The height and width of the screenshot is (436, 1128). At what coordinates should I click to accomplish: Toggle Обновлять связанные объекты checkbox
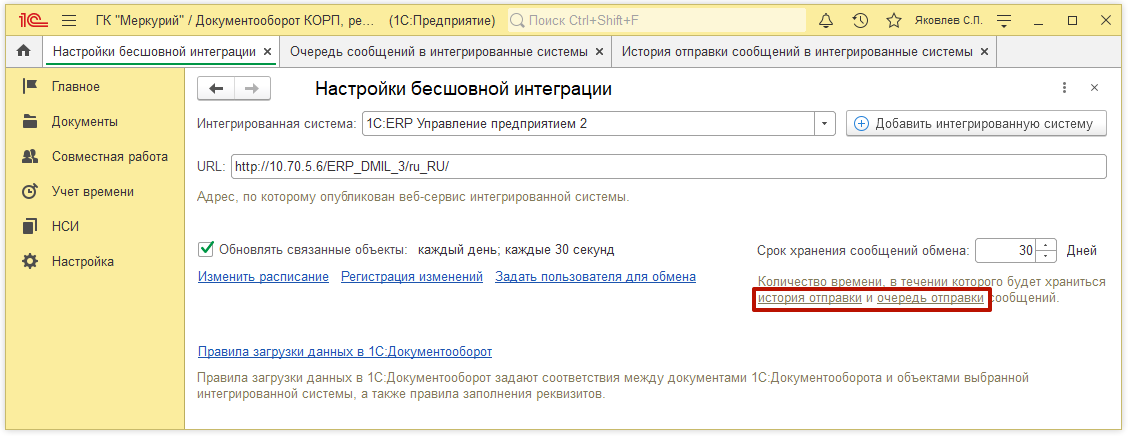tap(206, 249)
